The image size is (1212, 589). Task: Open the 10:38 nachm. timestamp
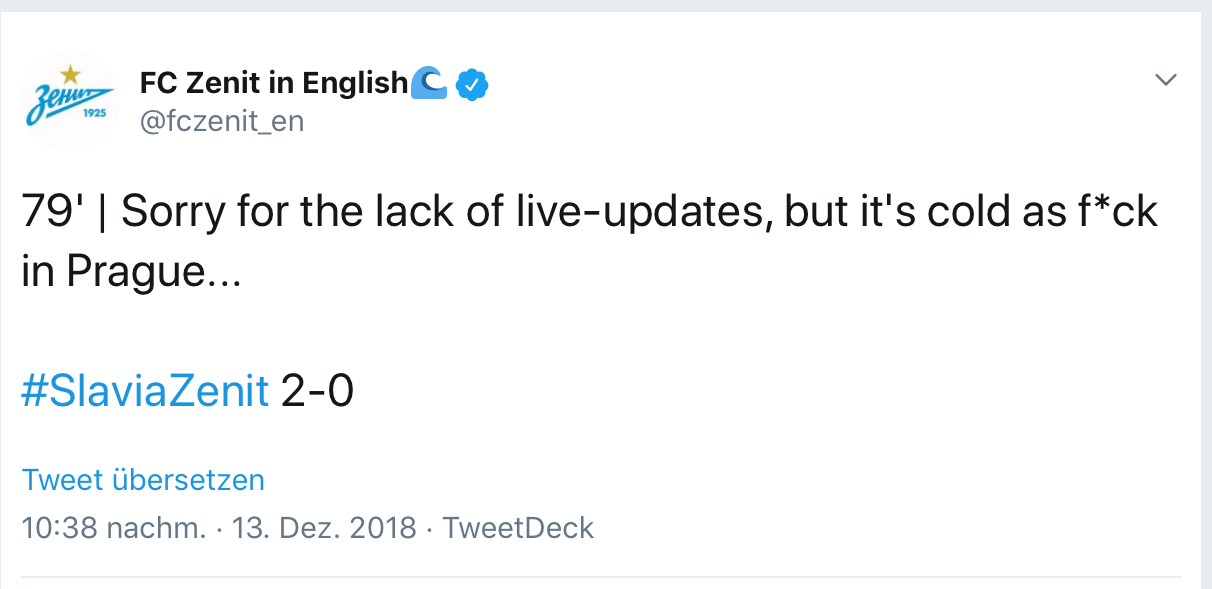(114, 527)
